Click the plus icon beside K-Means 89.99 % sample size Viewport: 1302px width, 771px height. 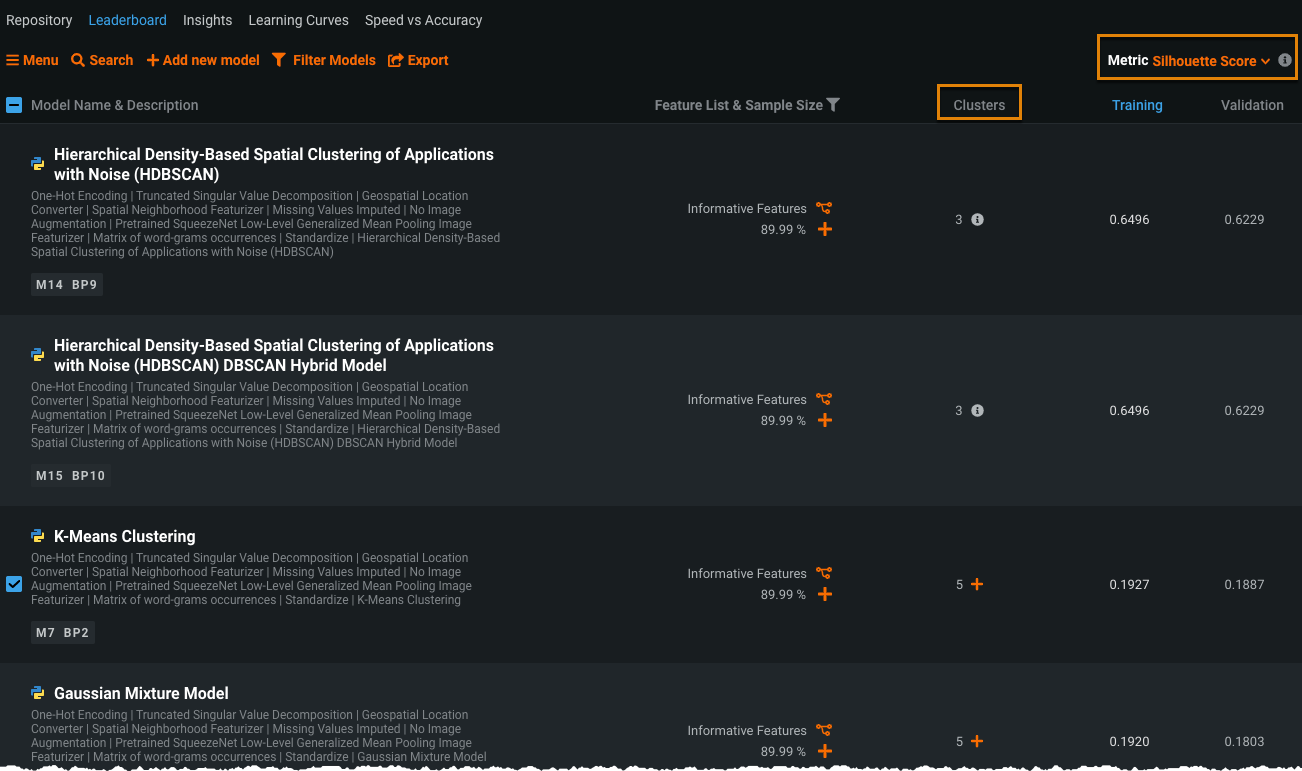pos(824,594)
